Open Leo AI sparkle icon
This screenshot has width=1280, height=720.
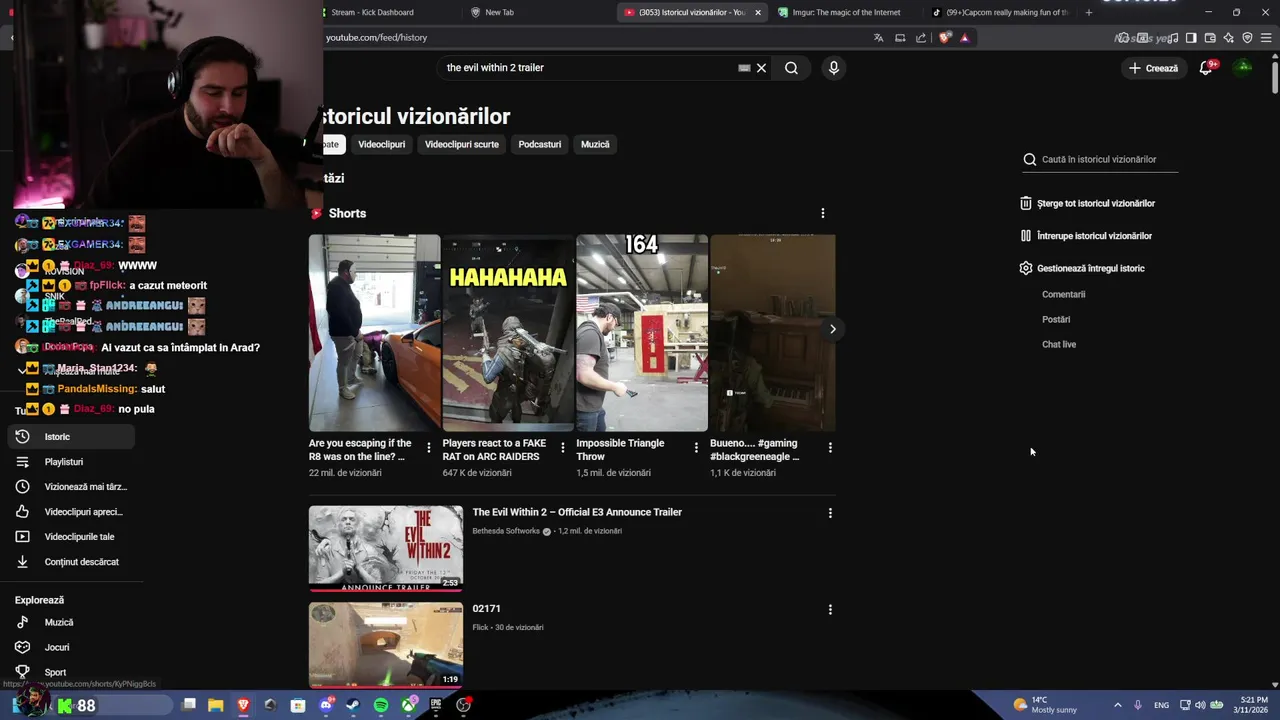click(1228, 38)
